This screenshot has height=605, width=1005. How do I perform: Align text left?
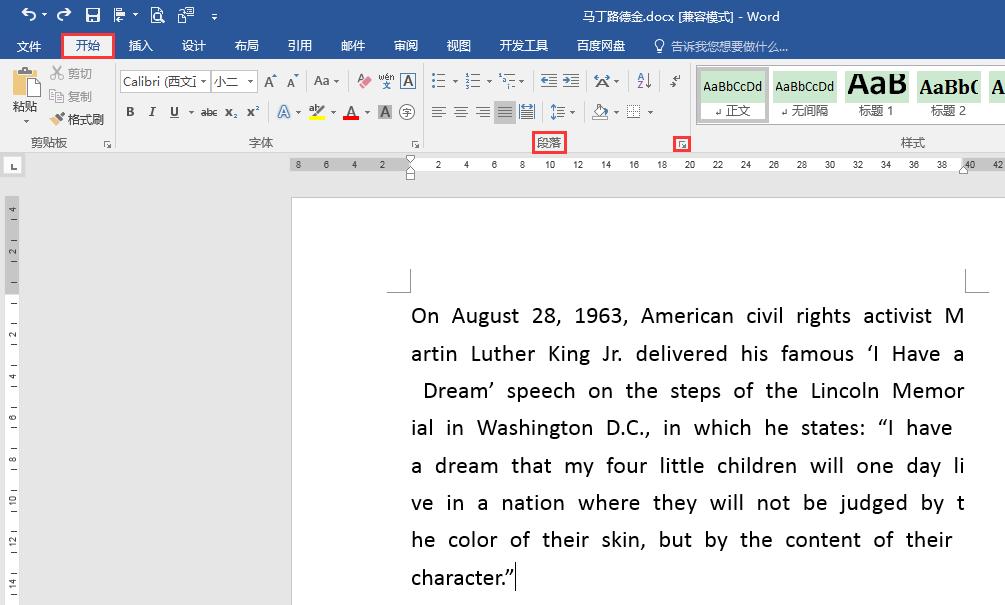click(x=438, y=112)
